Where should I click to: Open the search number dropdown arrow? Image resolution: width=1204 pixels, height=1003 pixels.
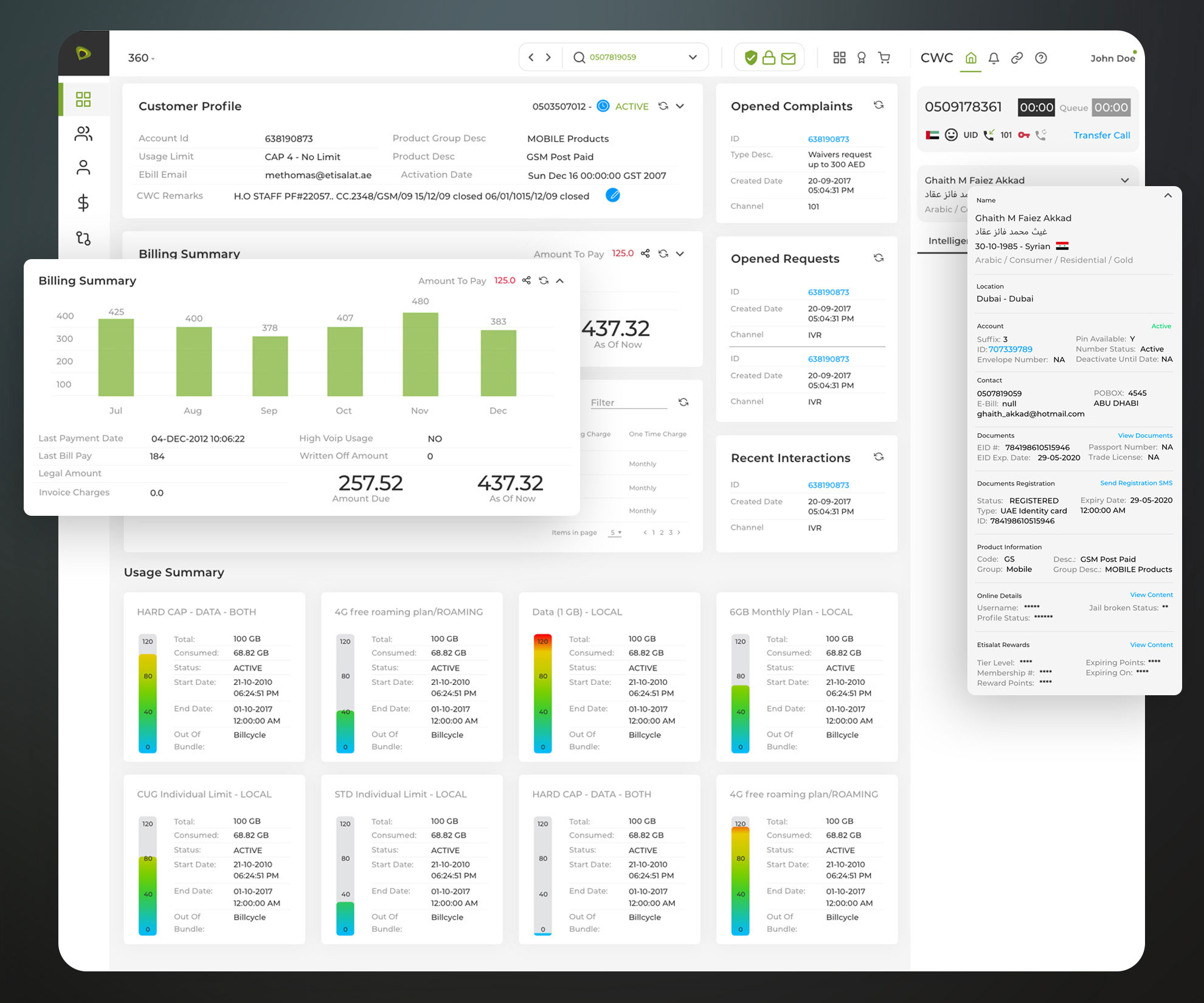693,57
